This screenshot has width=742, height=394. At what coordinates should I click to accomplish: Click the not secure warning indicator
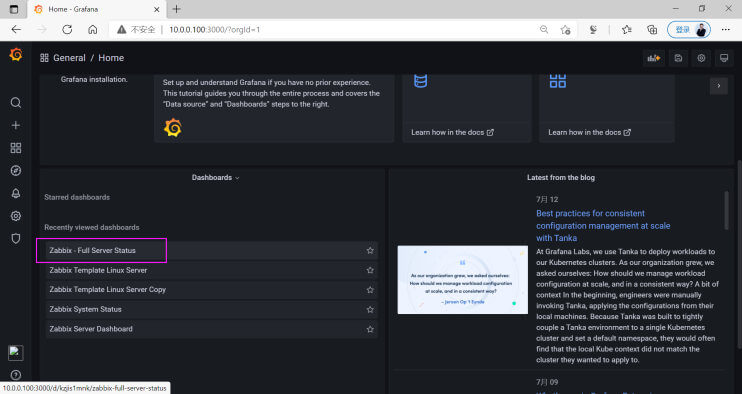pyautogui.click(x=136, y=29)
